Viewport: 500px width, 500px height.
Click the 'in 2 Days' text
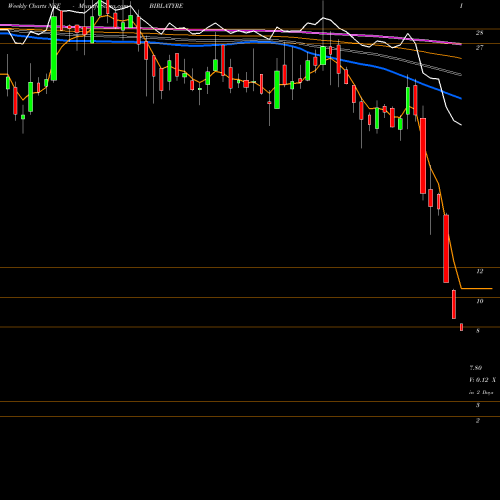481,393
